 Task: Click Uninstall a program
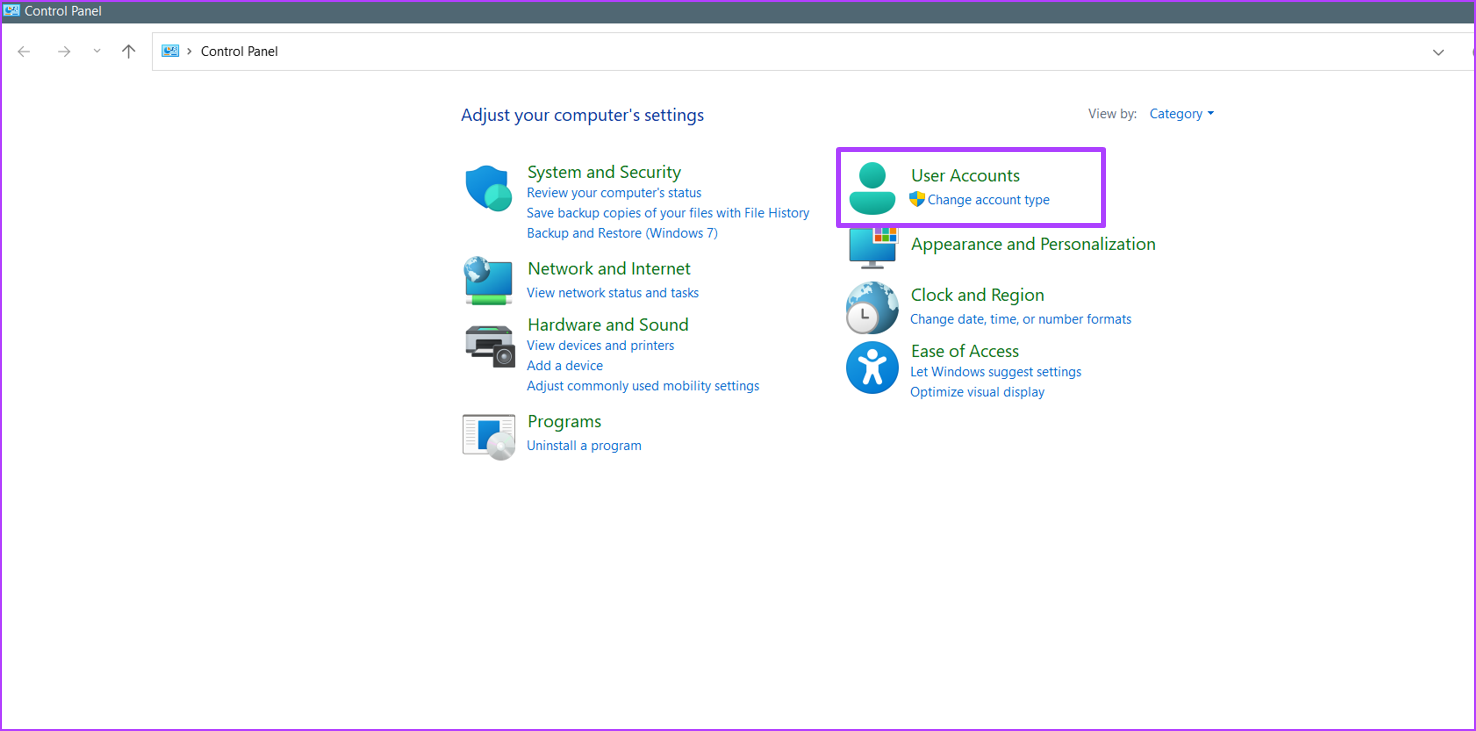(584, 446)
